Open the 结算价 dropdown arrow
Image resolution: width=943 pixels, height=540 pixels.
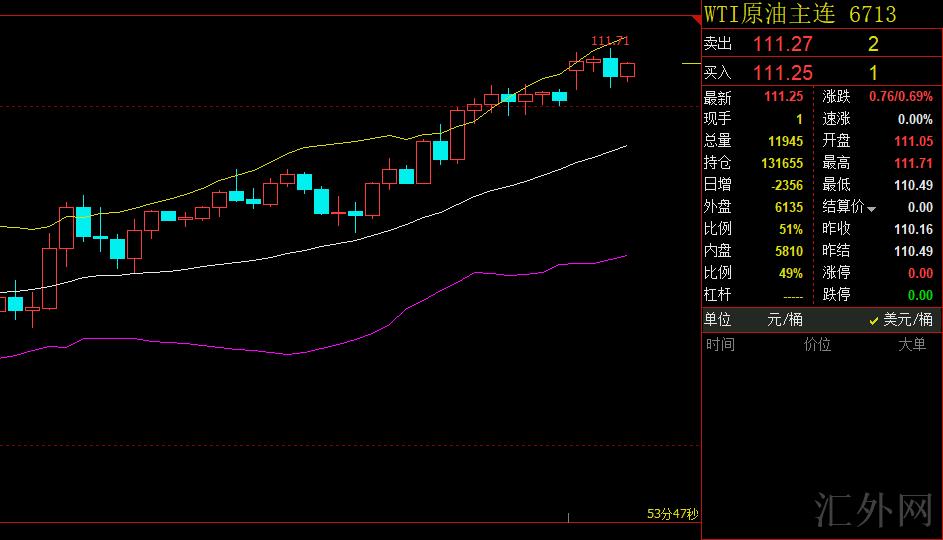(871, 209)
